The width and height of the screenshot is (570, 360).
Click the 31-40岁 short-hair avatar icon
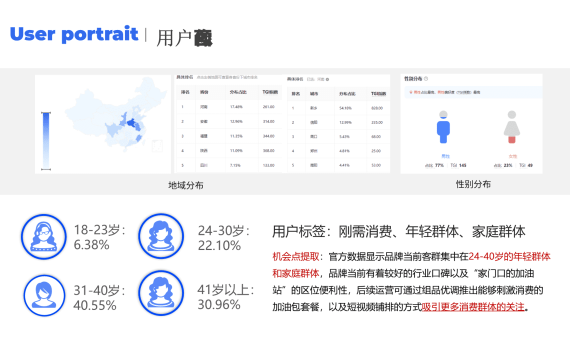(44, 295)
